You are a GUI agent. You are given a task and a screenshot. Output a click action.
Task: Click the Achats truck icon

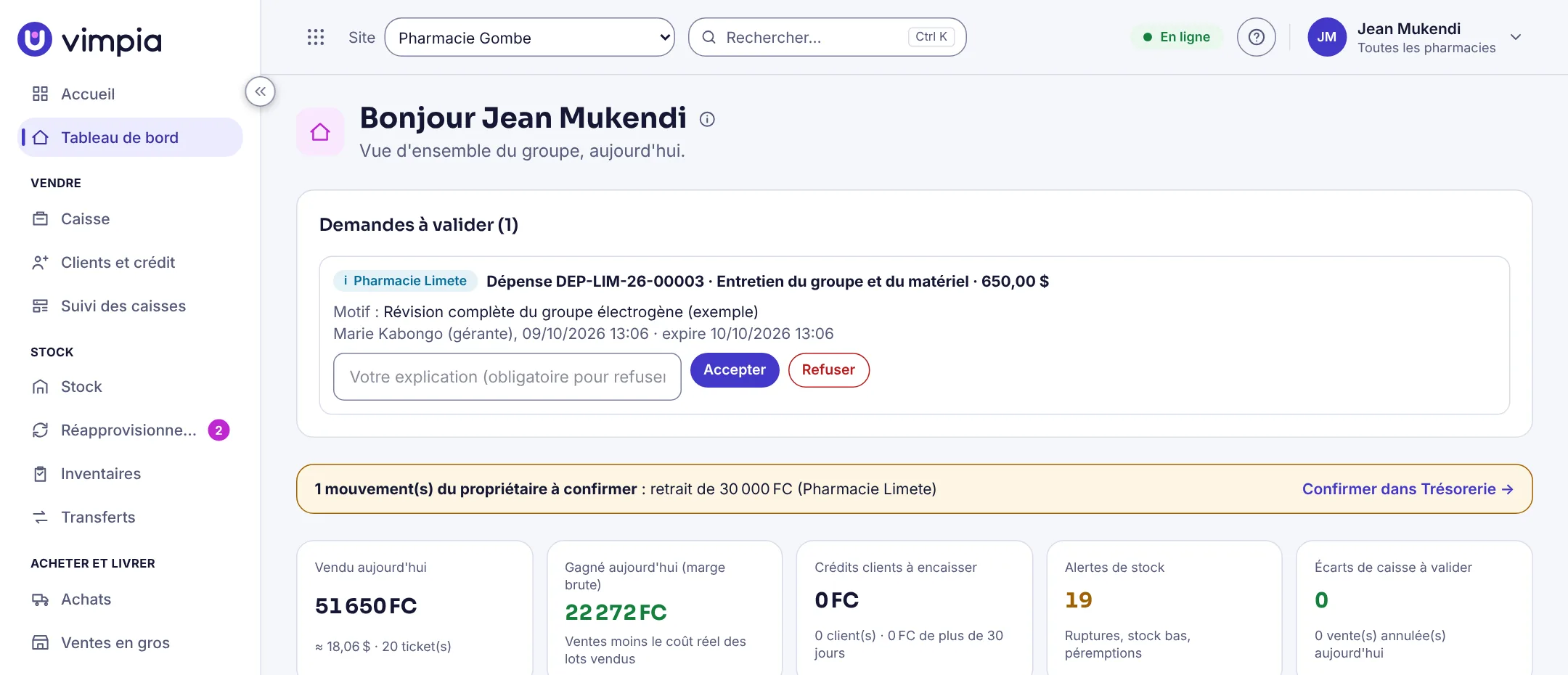(41, 600)
